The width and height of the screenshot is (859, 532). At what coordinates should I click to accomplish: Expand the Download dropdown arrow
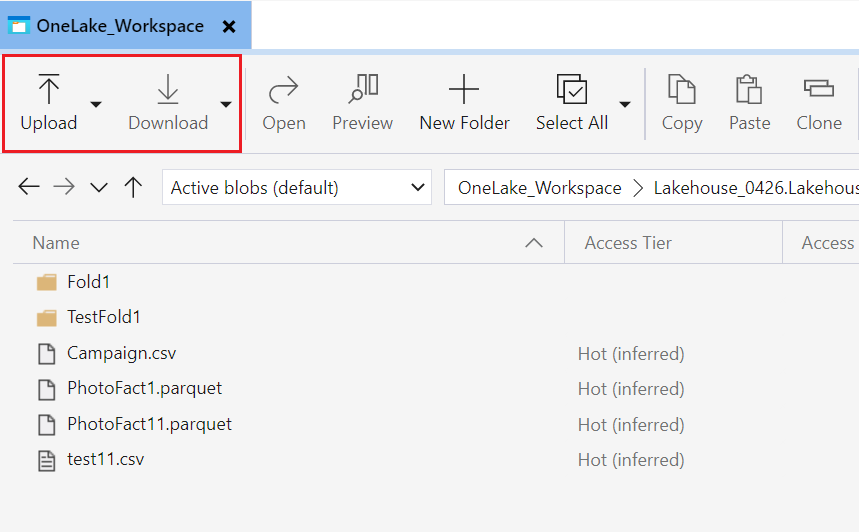226,103
